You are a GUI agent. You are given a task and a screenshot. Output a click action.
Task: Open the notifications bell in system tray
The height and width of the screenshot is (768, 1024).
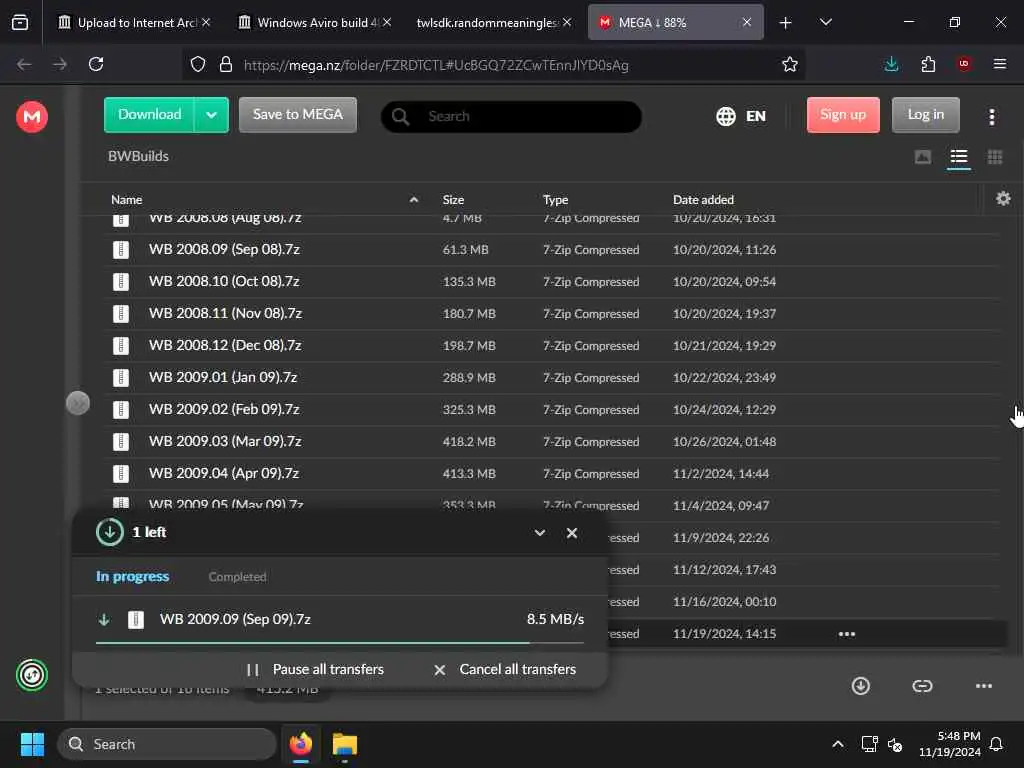tap(996, 744)
